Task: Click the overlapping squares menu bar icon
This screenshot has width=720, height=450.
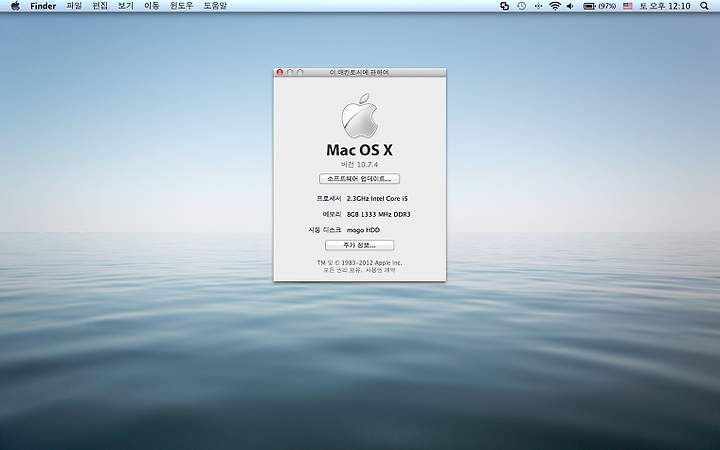Action: click(x=505, y=6)
